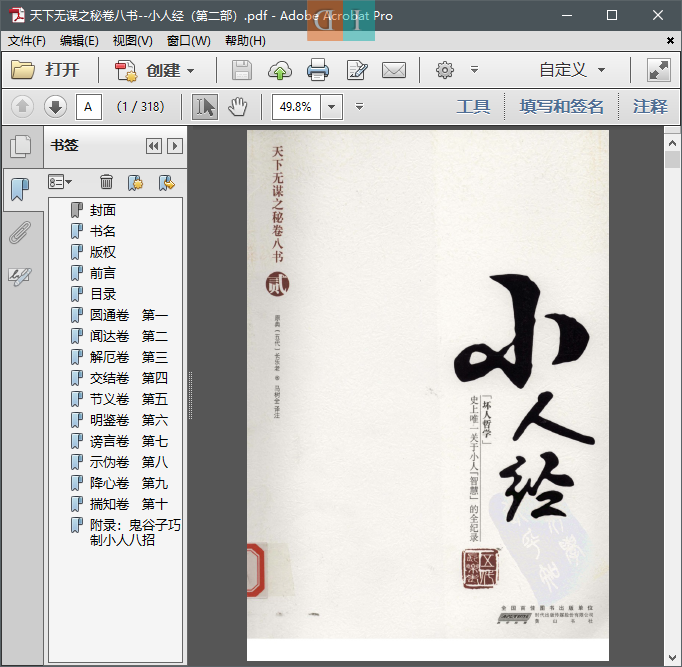
Task: Click the bookmarks panel right-arrow button
Action: (x=175, y=146)
